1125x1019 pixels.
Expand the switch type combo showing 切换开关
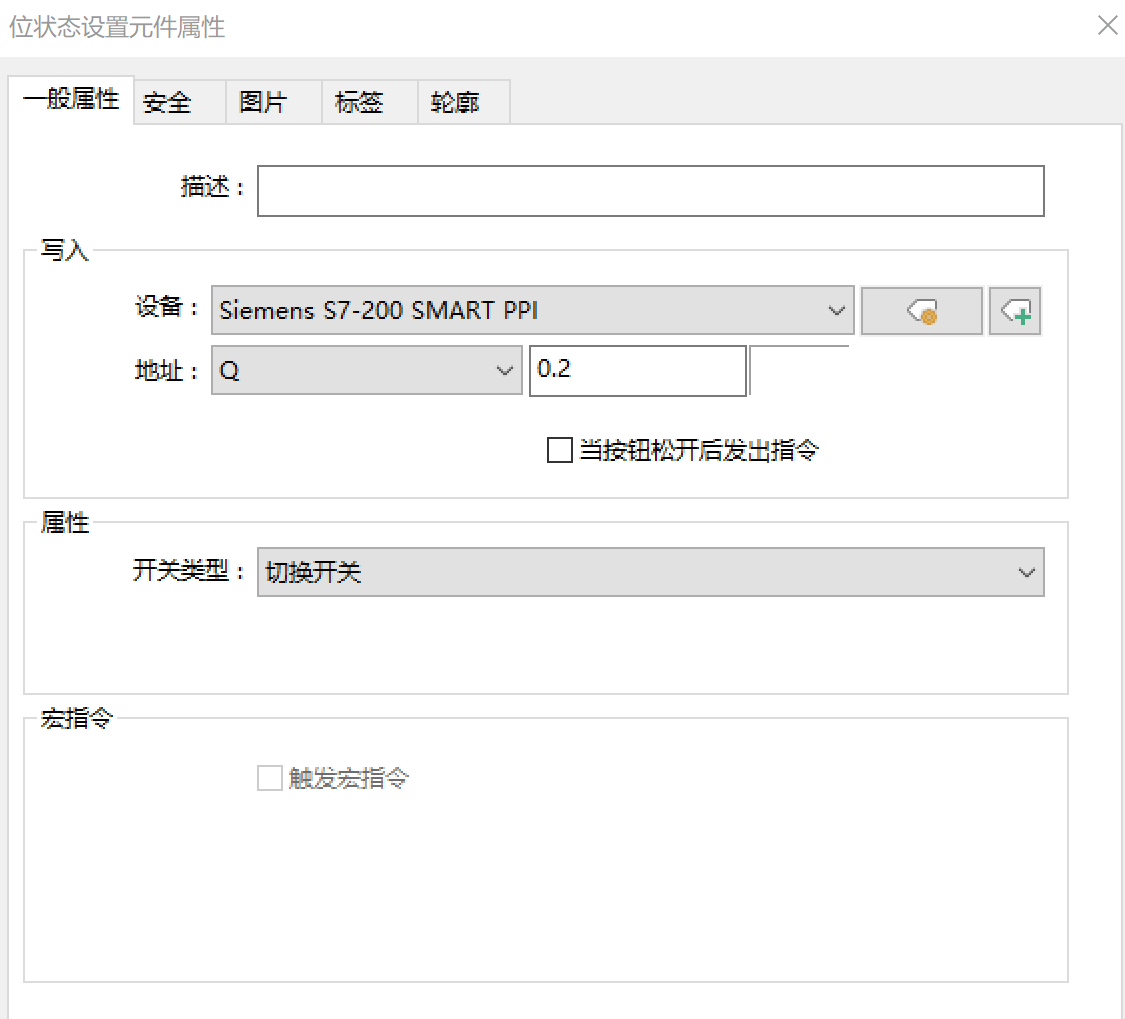[x=1026, y=571]
